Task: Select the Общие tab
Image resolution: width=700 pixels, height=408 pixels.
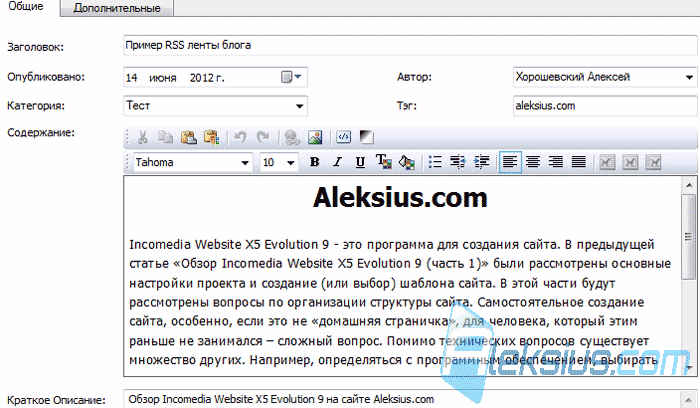Action: (x=26, y=7)
